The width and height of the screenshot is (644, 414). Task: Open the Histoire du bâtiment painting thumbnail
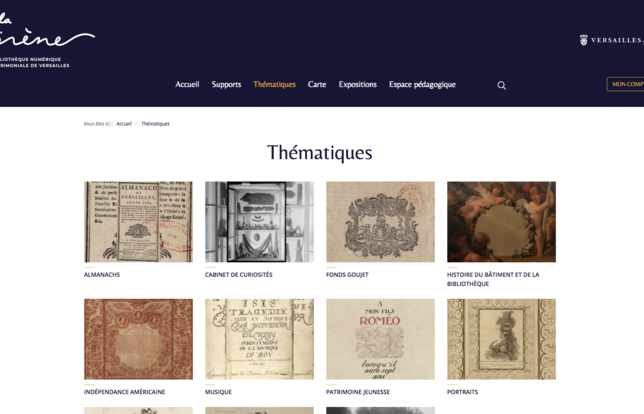click(x=501, y=222)
